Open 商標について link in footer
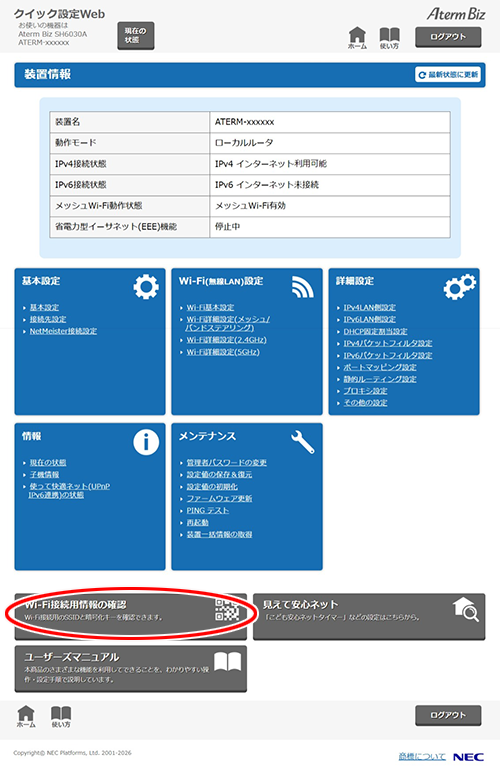Viewport: 500px width, 767px height. pyautogui.click(x=422, y=757)
